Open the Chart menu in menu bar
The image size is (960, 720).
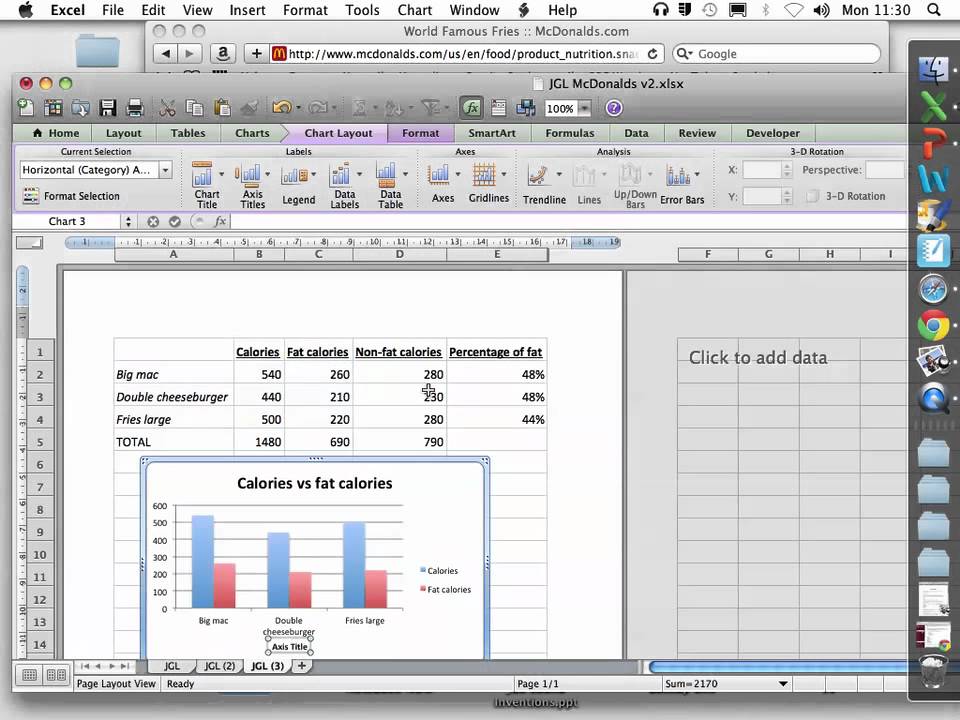coord(414,10)
